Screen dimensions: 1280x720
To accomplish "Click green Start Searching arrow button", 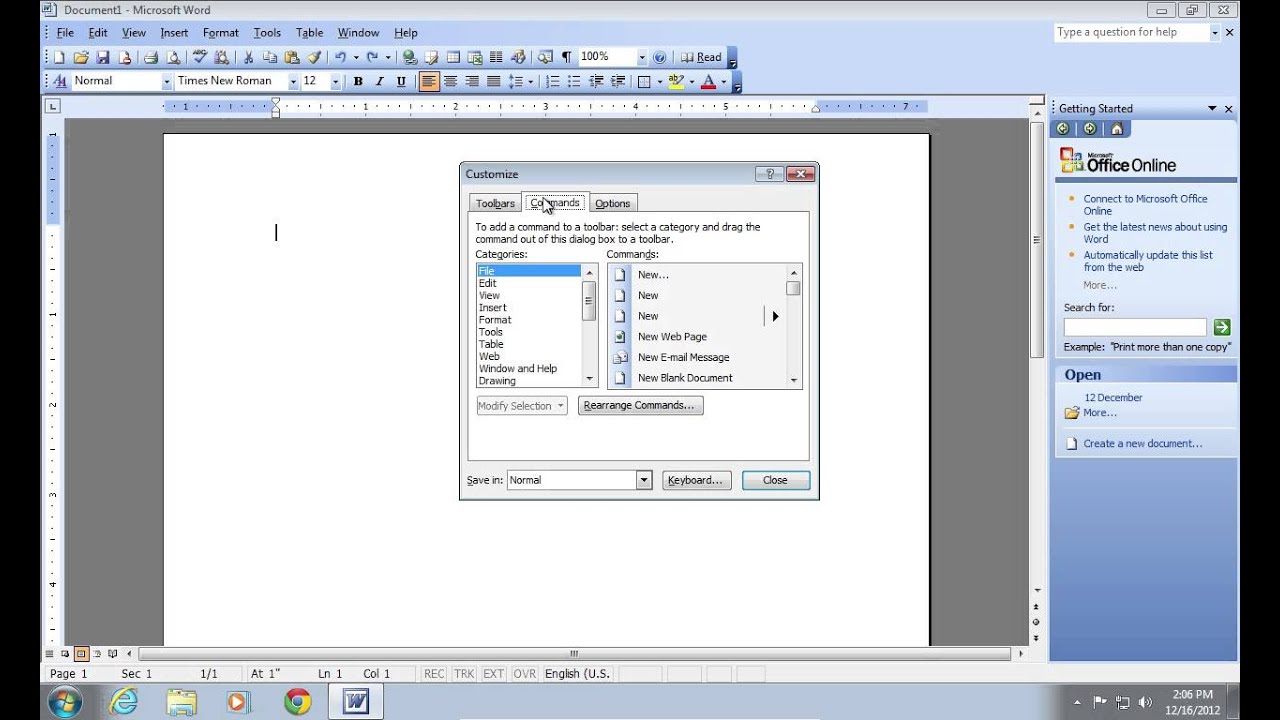I will (1221, 328).
